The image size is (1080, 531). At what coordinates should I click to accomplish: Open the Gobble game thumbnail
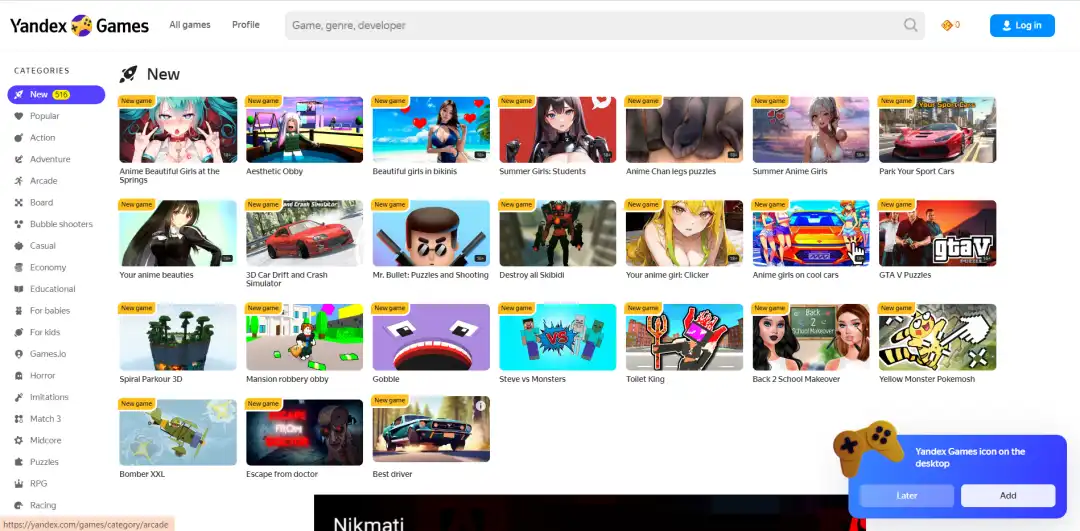coord(431,337)
